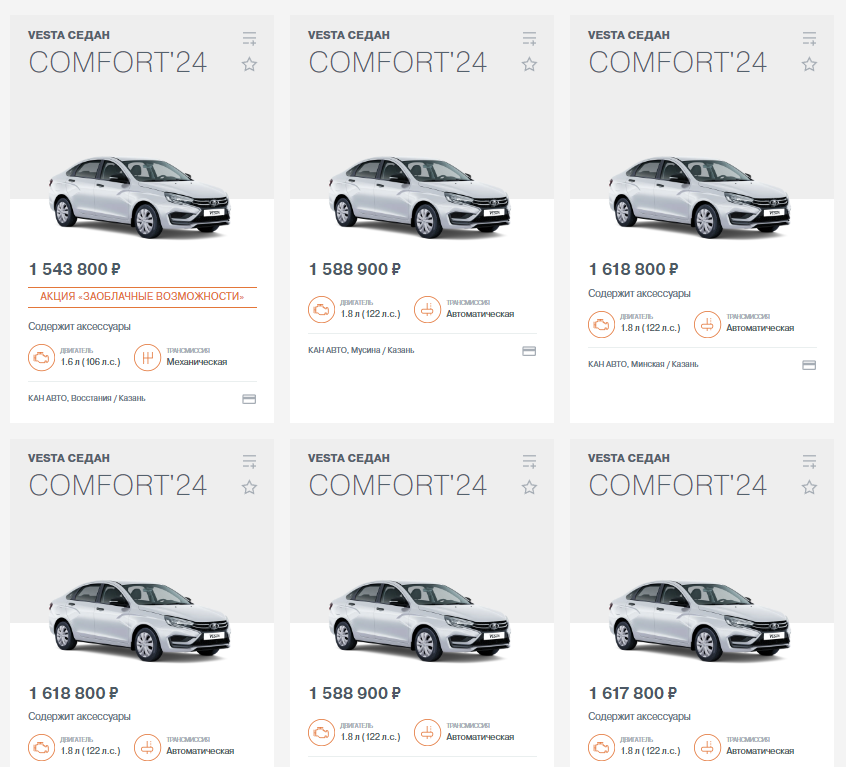
Task: Click transmission icon on bottom-row 1 588 900 ₽ card
Action: tap(427, 732)
